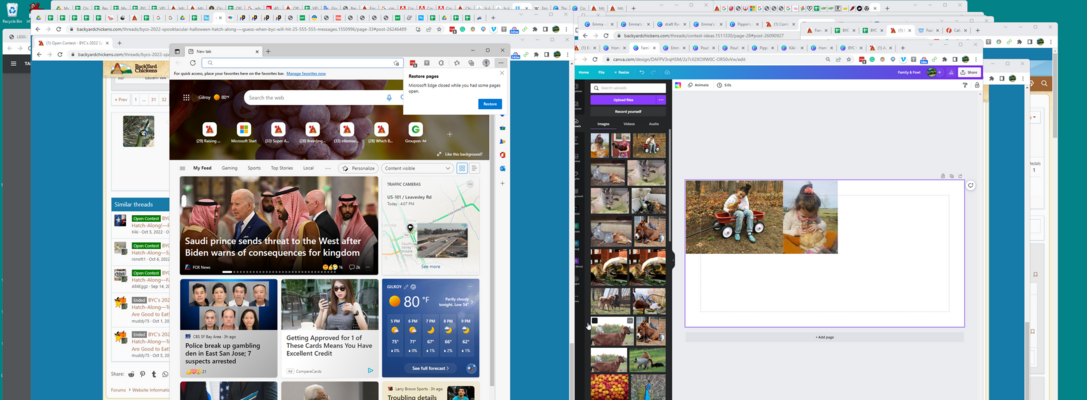The width and height of the screenshot is (1087, 400).
Task: Open Edge Settings and more menu
Action: pyautogui.click(x=501, y=63)
